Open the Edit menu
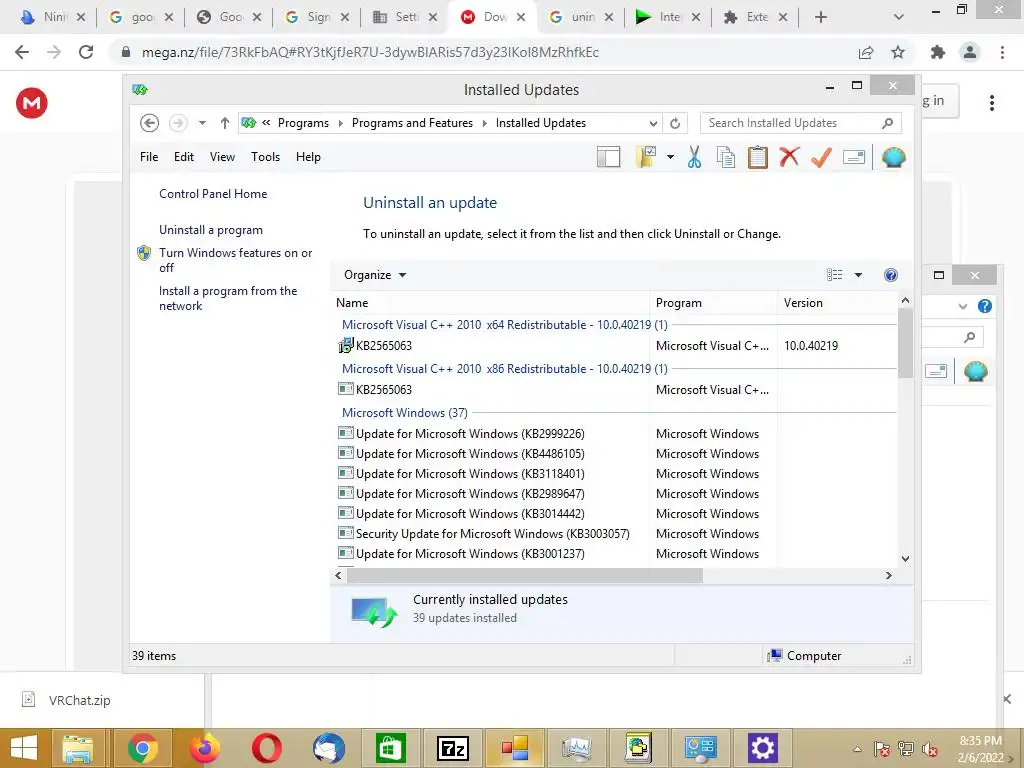This screenshot has width=1024, height=768. pyautogui.click(x=184, y=157)
